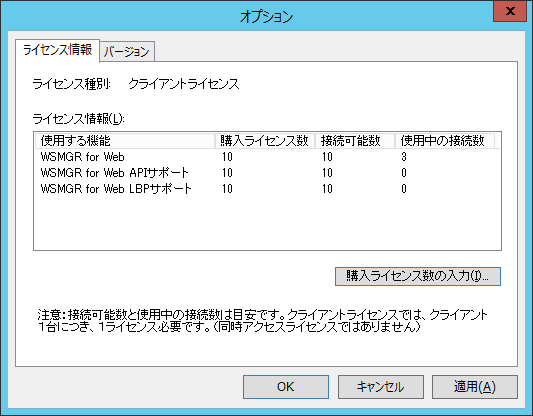This screenshot has width=533, height=416.
Task: Click 接続可能数 value for APIサポート row
Action: 327,173
